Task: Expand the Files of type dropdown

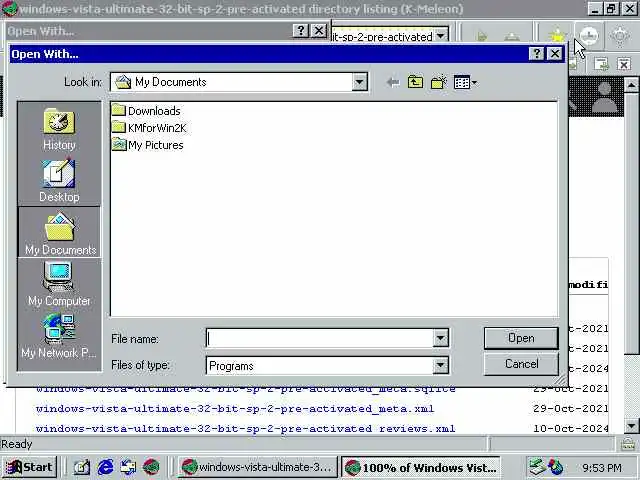Action: [x=440, y=366]
